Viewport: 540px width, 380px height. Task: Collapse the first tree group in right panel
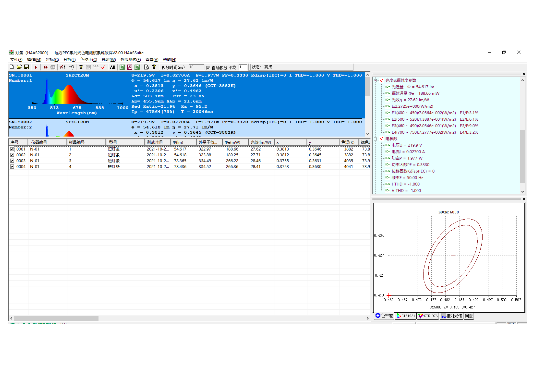(x=376, y=80)
